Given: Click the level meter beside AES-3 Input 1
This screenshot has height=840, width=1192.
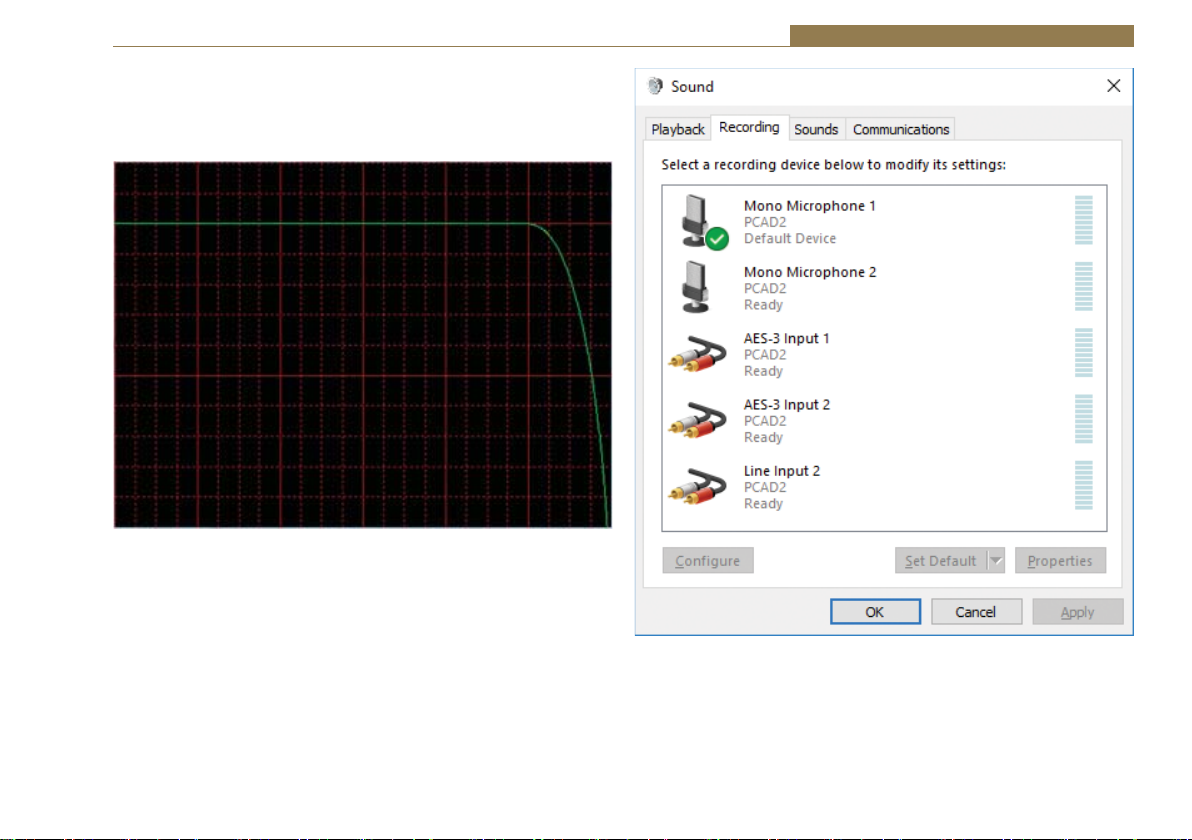Looking at the screenshot, I should pos(1083,353).
